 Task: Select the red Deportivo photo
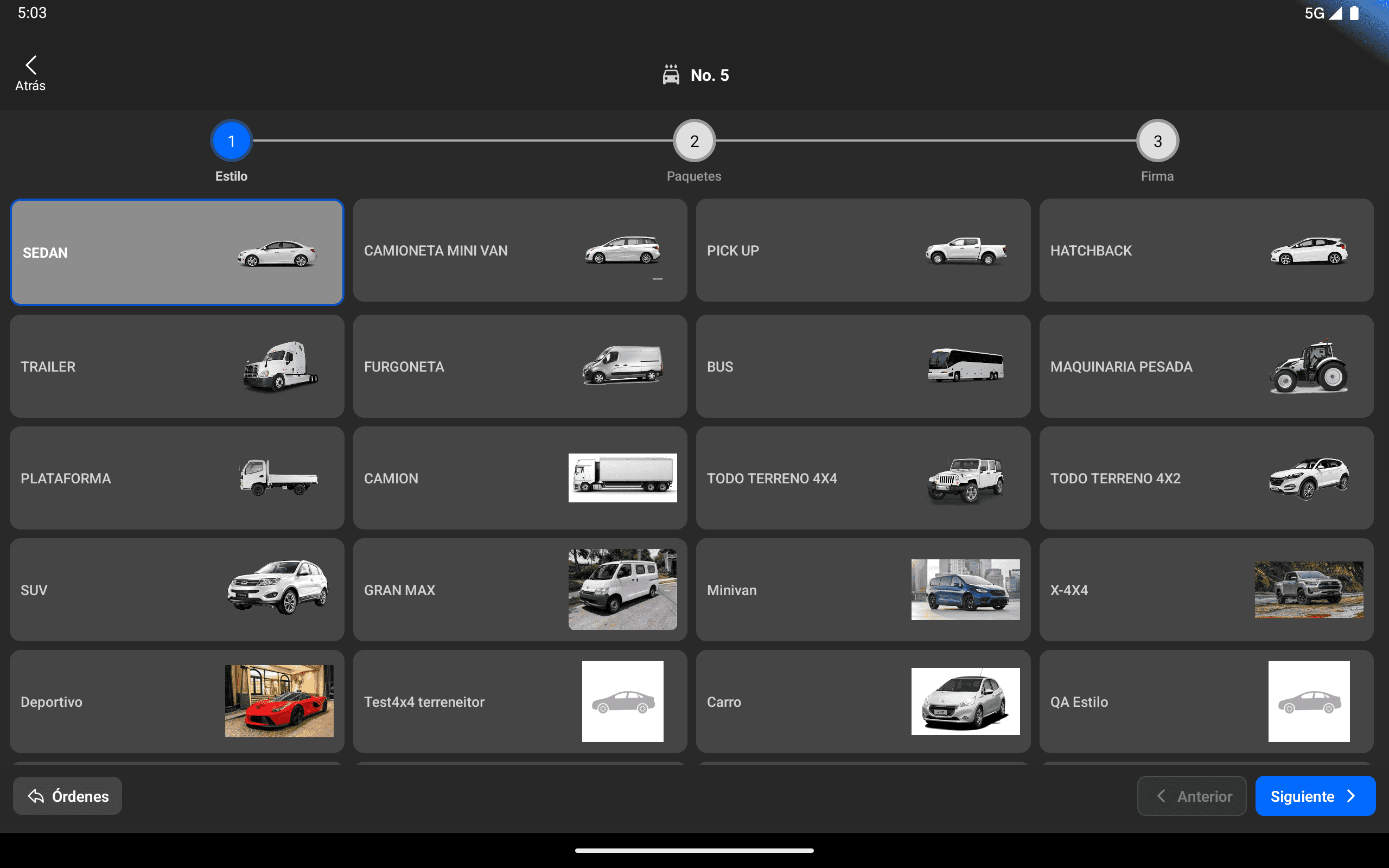click(x=279, y=701)
